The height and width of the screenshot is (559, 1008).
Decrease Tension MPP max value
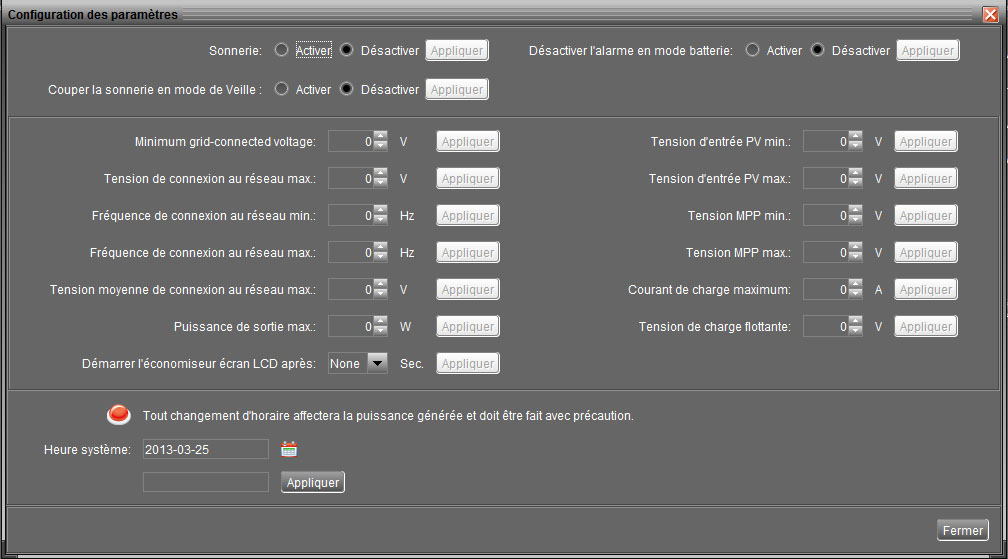point(855,257)
